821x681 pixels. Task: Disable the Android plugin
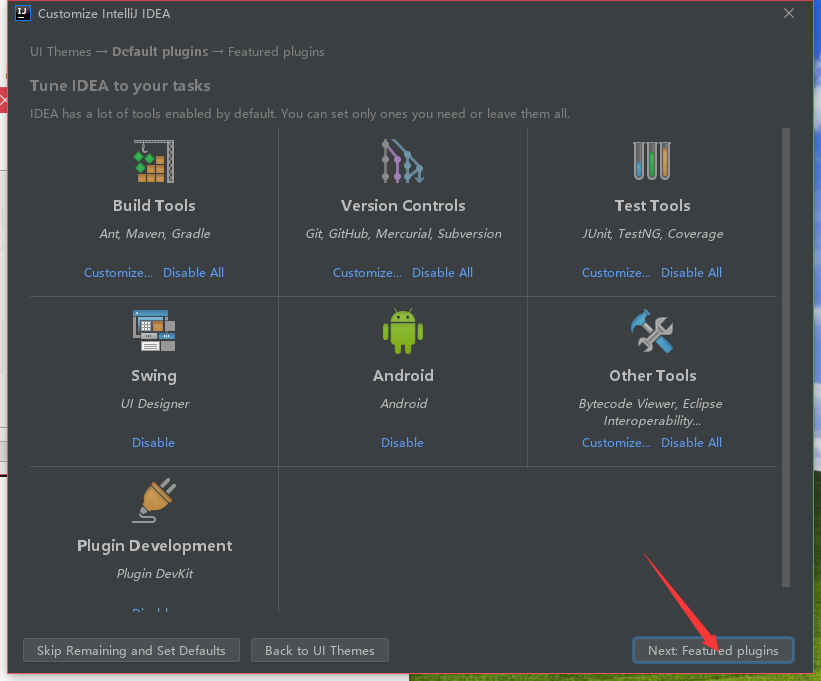(402, 443)
